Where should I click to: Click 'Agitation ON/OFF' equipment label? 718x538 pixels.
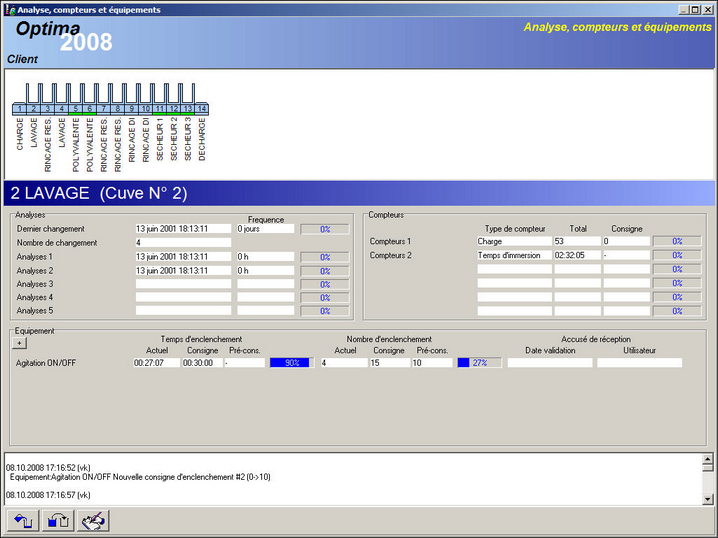(46, 363)
